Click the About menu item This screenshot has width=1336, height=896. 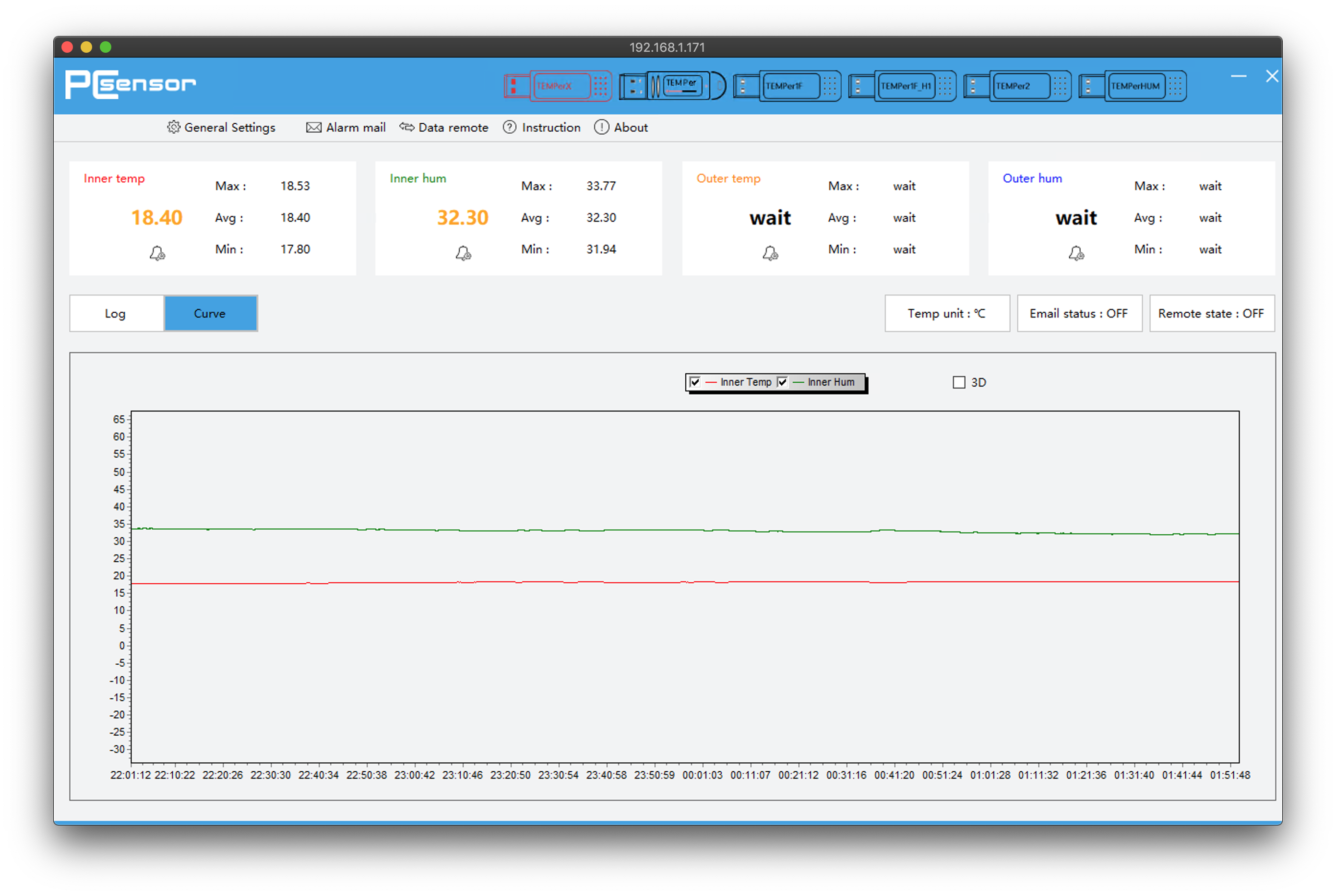631,127
